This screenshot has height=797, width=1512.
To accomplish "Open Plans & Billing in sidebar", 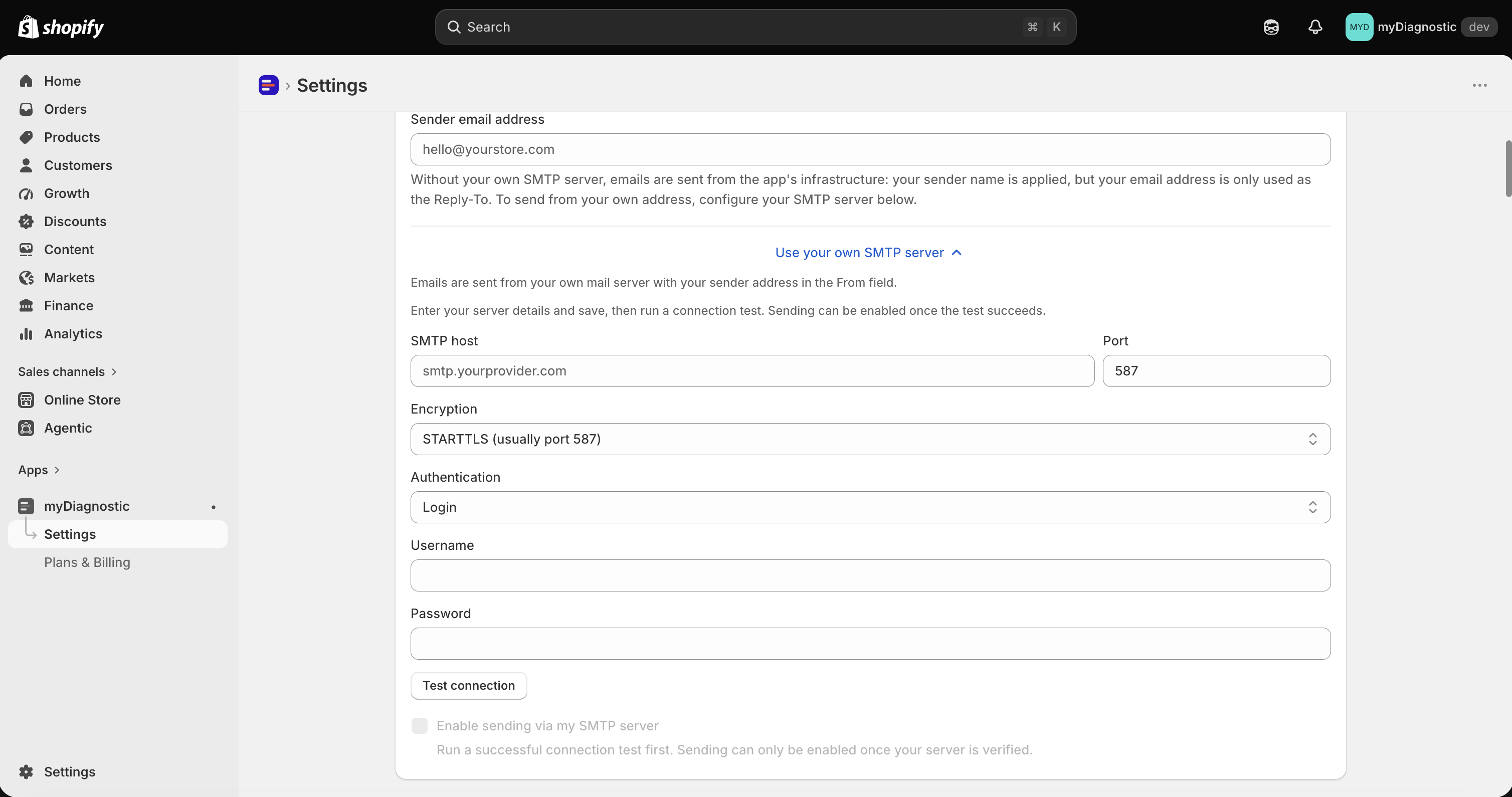I will coord(87,562).
